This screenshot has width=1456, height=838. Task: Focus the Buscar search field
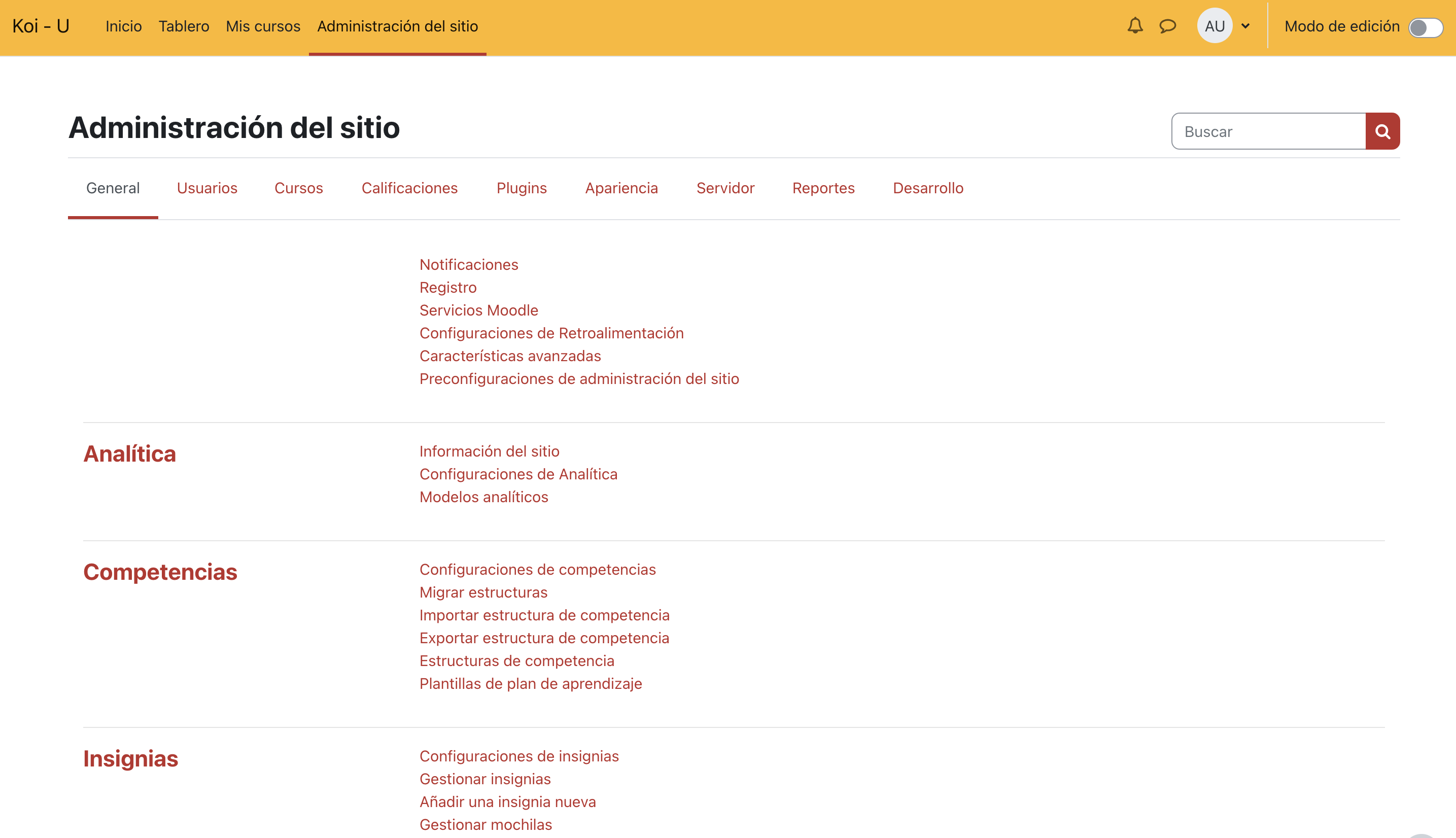tap(1268, 131)
